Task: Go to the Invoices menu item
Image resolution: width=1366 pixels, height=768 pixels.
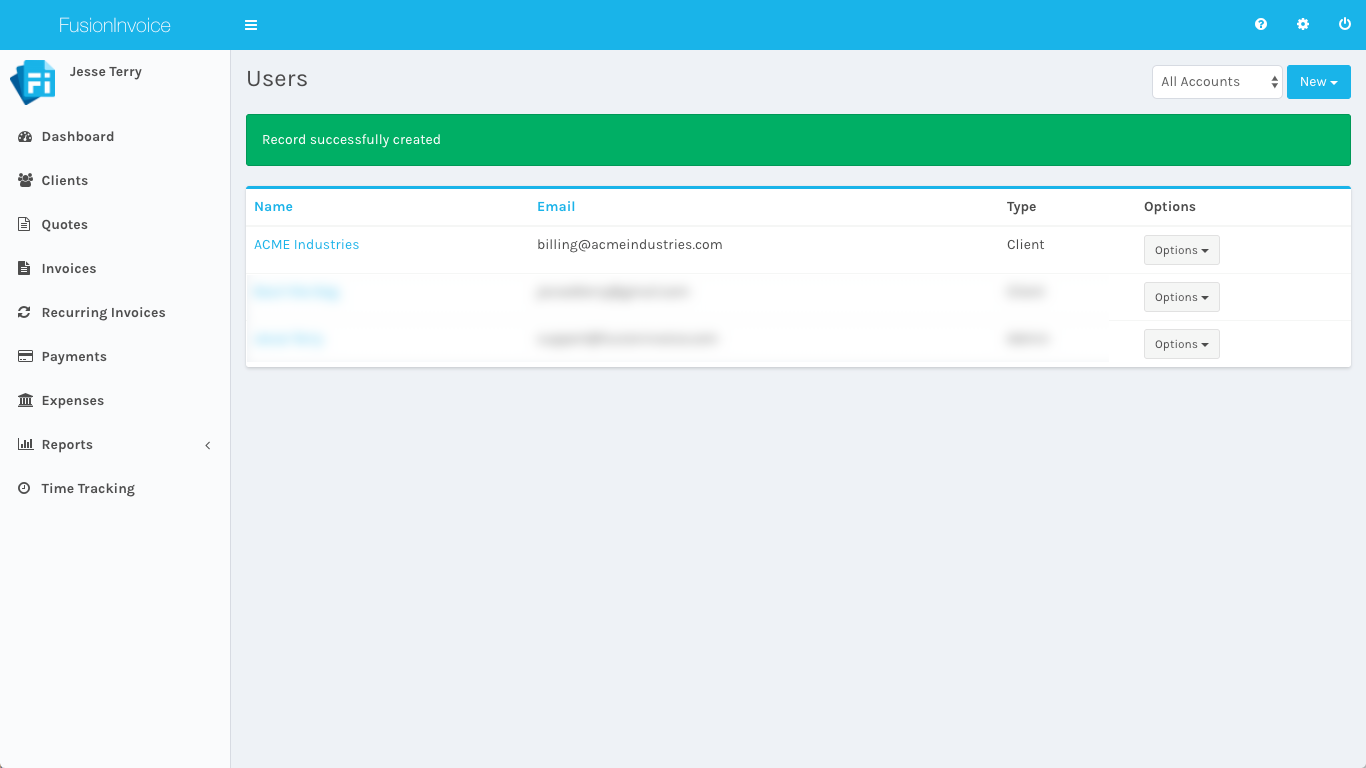Action: coord(69,269)
